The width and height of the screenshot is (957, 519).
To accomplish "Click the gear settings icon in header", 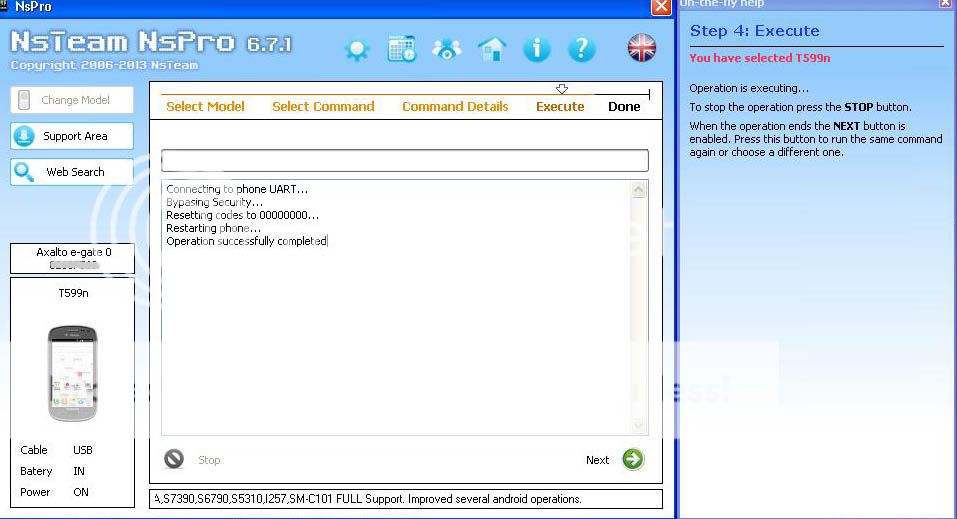I will (357, 49).
